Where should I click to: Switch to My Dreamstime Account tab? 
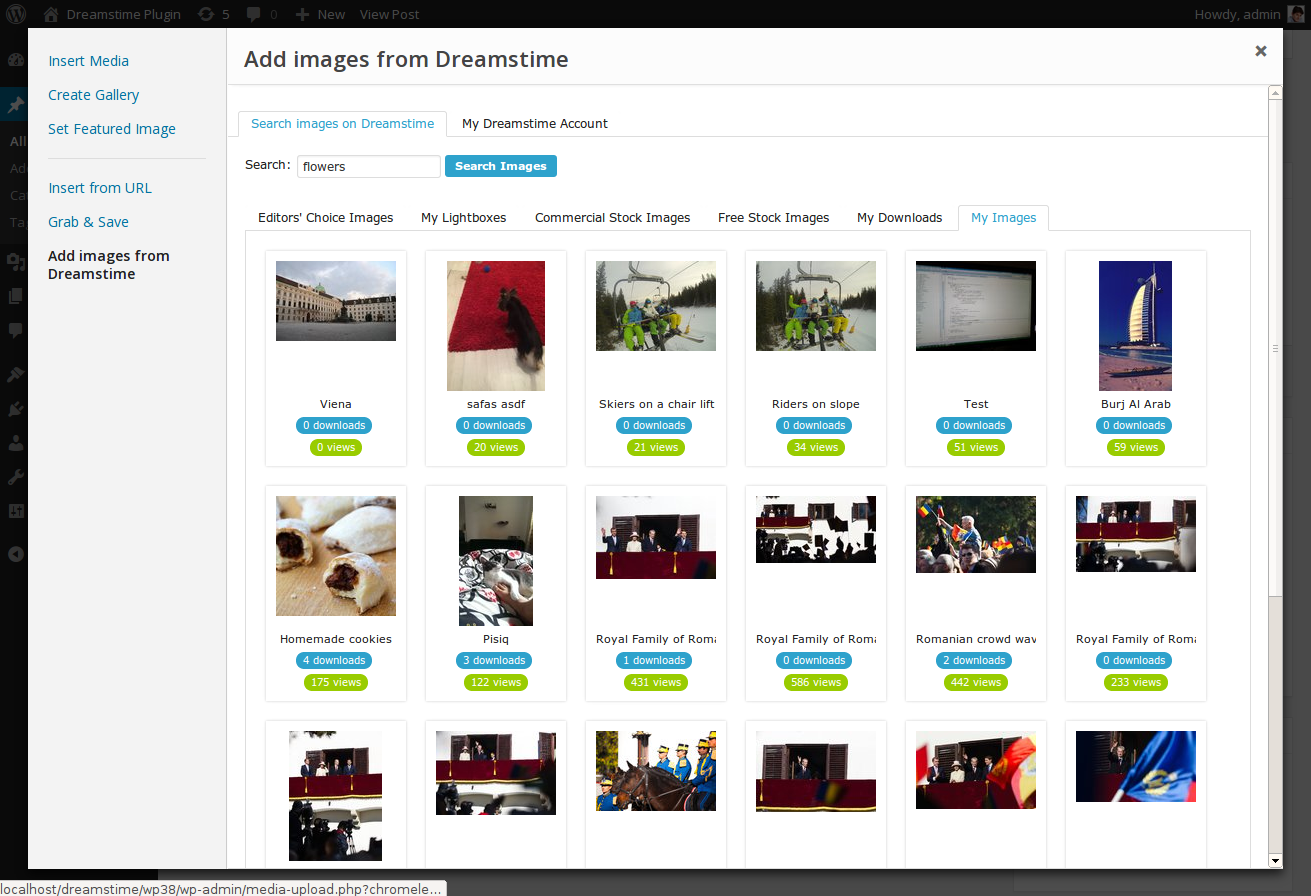(534, 123)
